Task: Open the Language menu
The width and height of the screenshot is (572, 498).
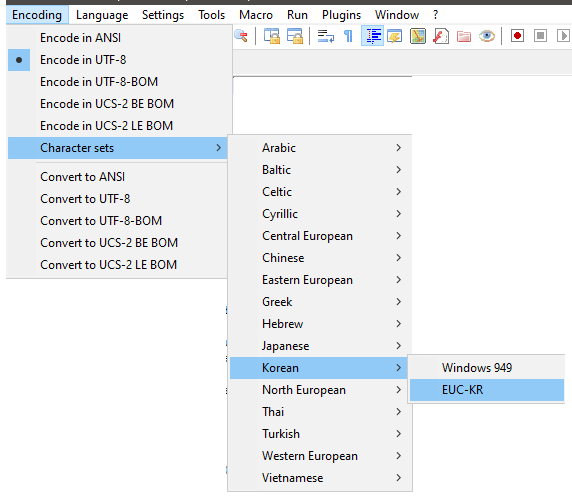Action: point(102,15)
